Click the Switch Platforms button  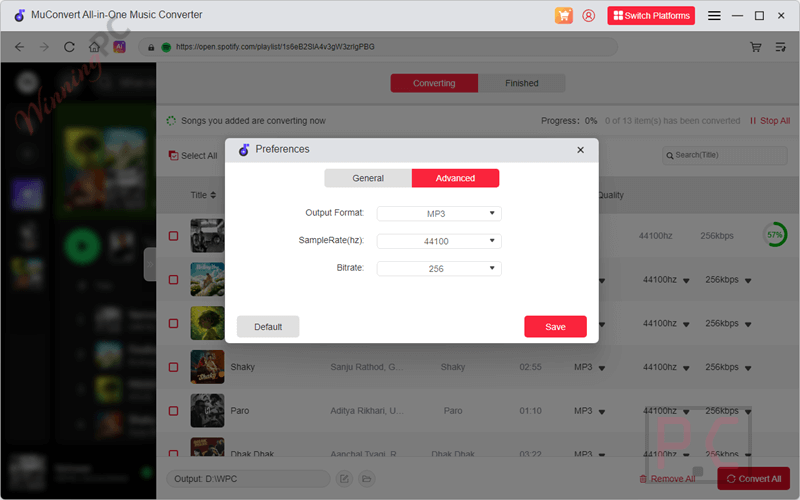point(651,15)
